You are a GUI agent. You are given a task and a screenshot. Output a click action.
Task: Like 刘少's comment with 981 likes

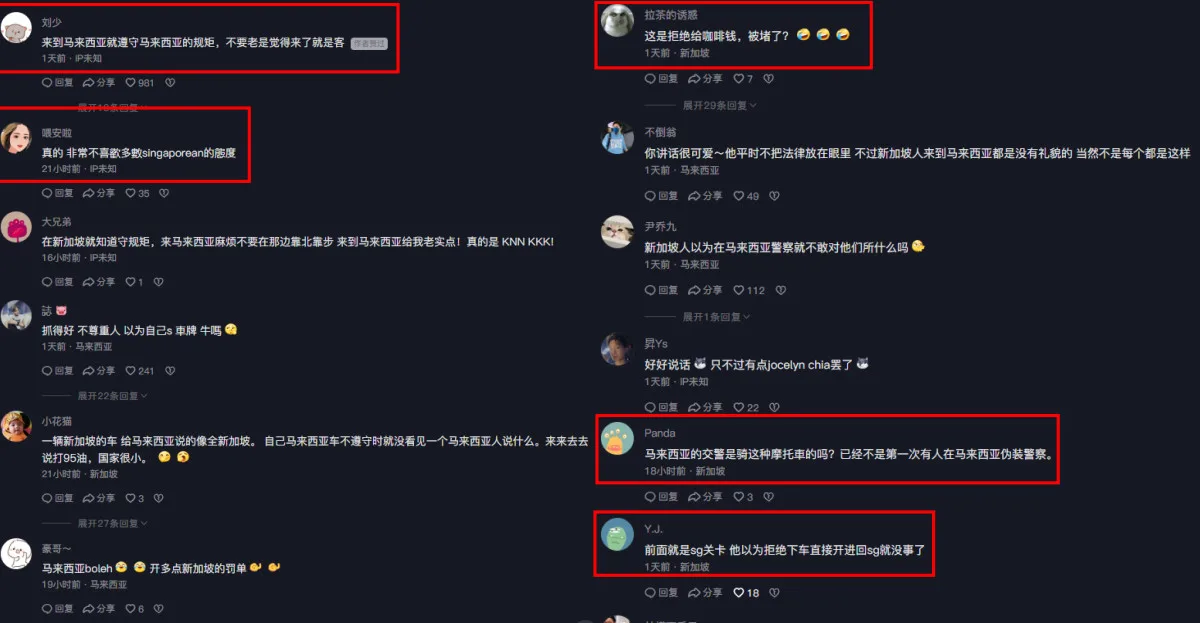point(140,82)
